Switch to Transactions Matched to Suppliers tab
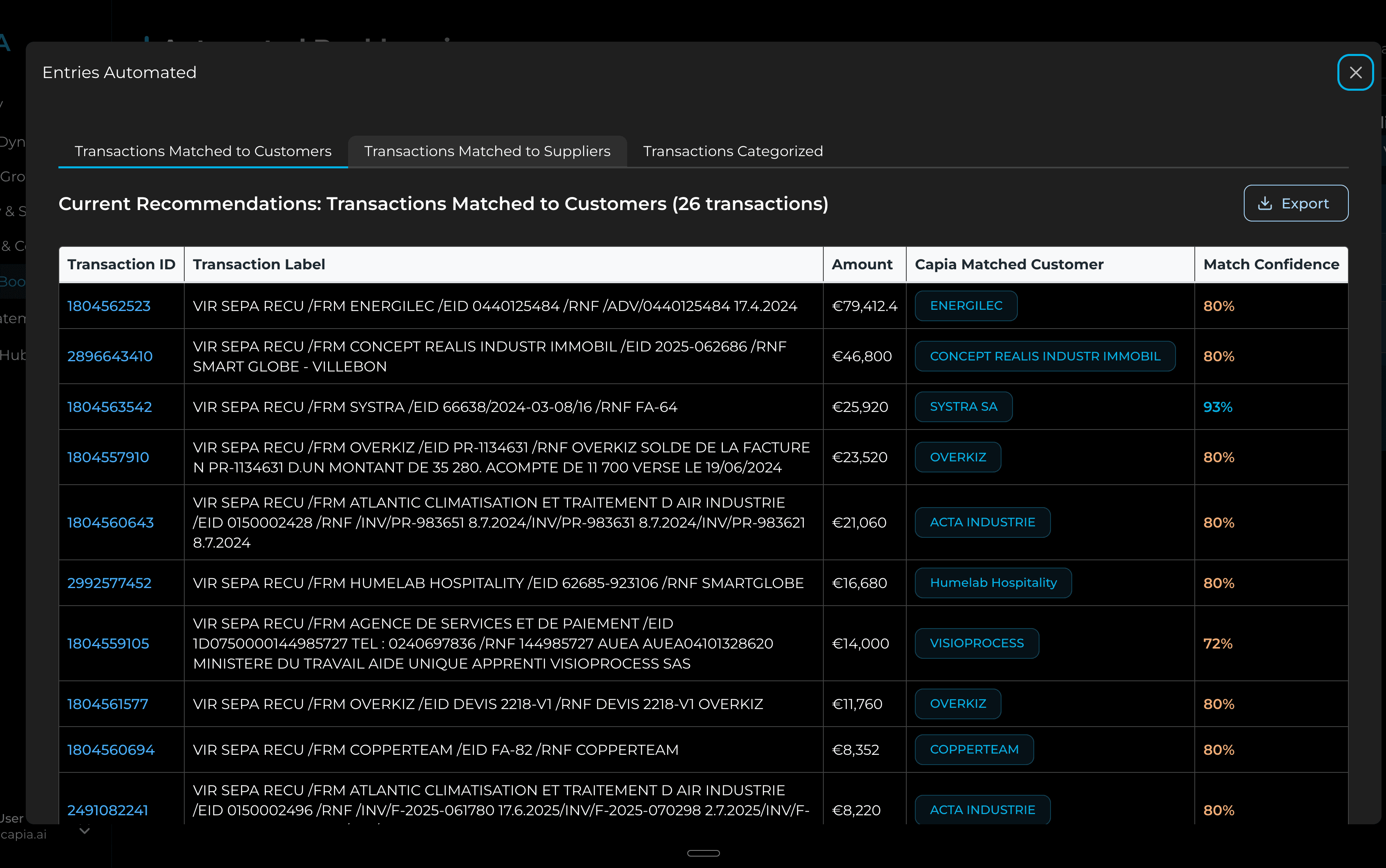 coord(487,151)
